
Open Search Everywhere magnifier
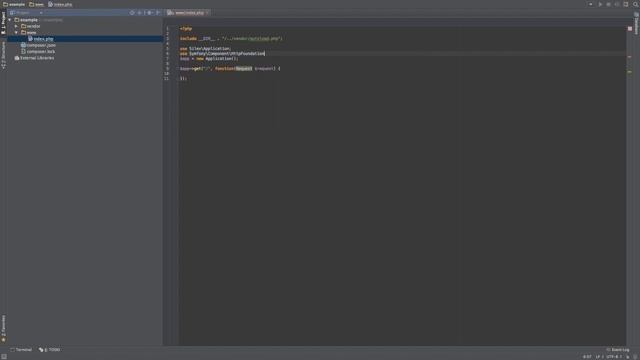(636, 4)
